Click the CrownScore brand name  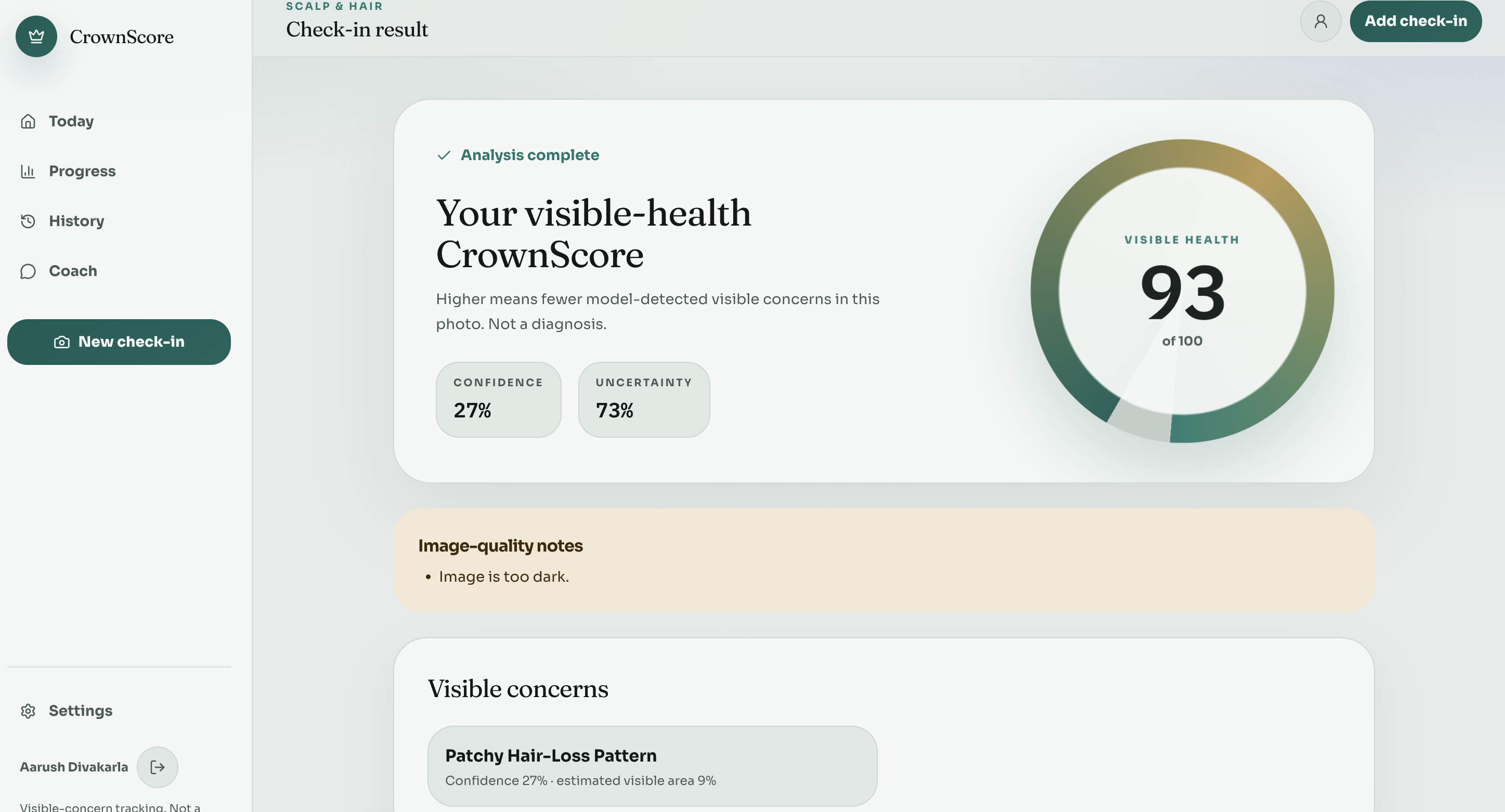[x=122, y=37]
